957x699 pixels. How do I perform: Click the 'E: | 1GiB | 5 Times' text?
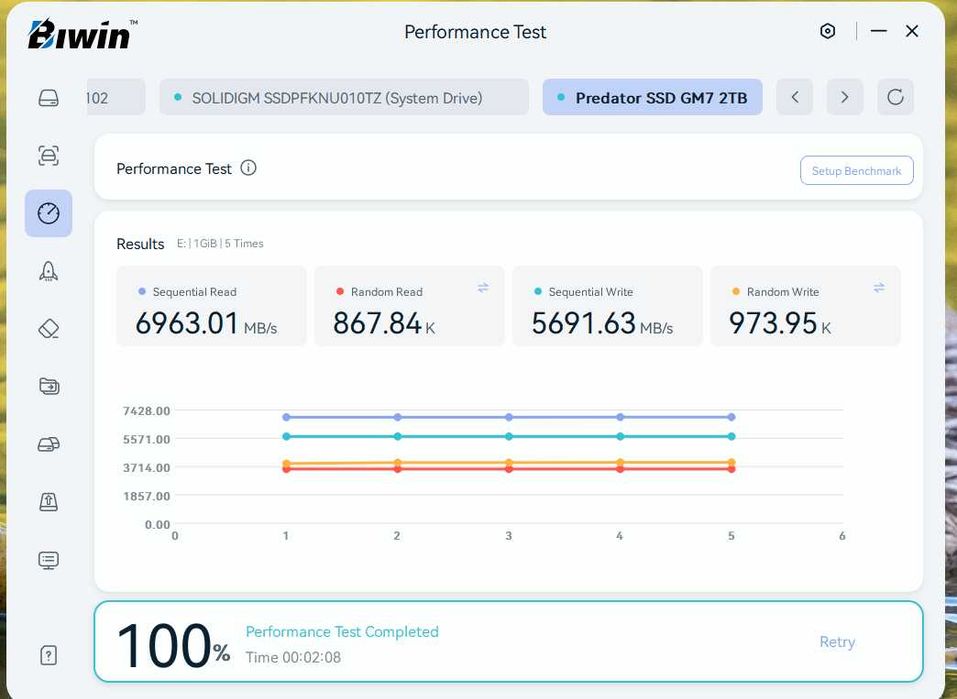tap(220, 243)
